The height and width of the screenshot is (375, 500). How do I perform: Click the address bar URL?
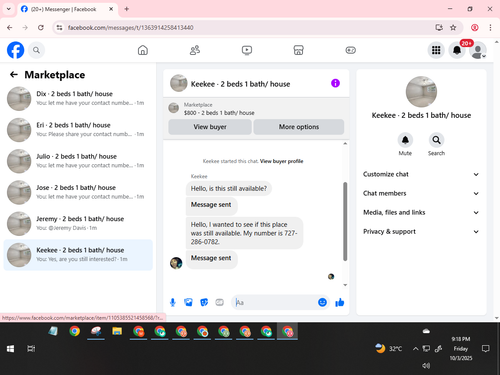click(x=130, y=28)
